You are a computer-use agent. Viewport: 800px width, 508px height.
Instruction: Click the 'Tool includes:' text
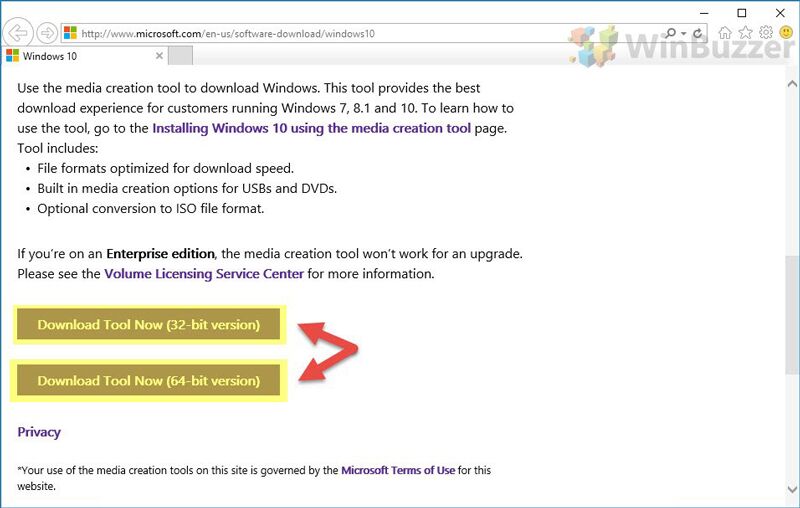coord(58,148)
